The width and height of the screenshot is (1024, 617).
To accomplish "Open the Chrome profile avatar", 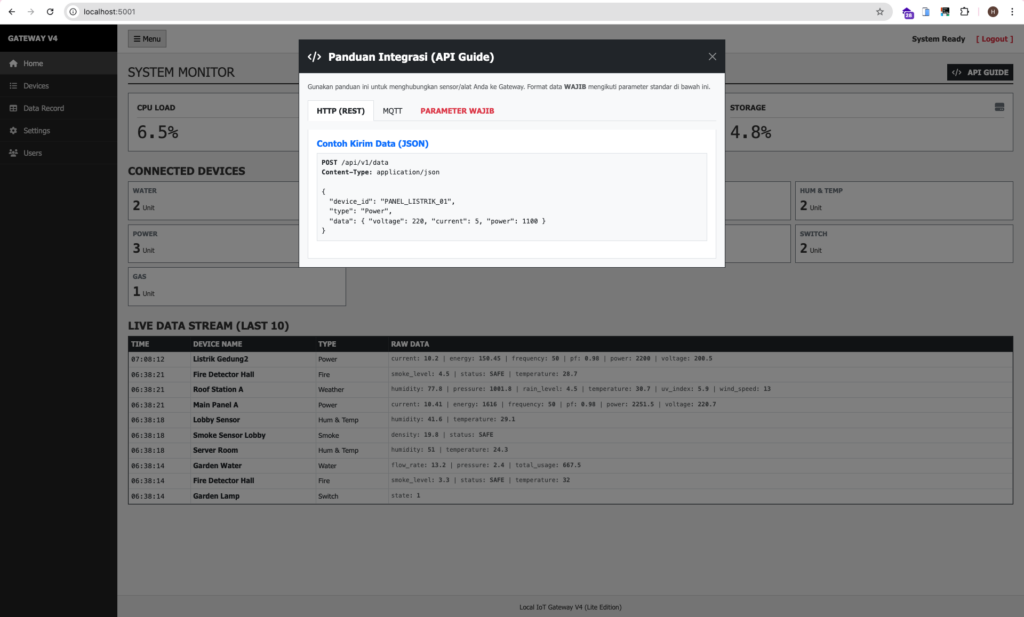I will click(992, 11).
